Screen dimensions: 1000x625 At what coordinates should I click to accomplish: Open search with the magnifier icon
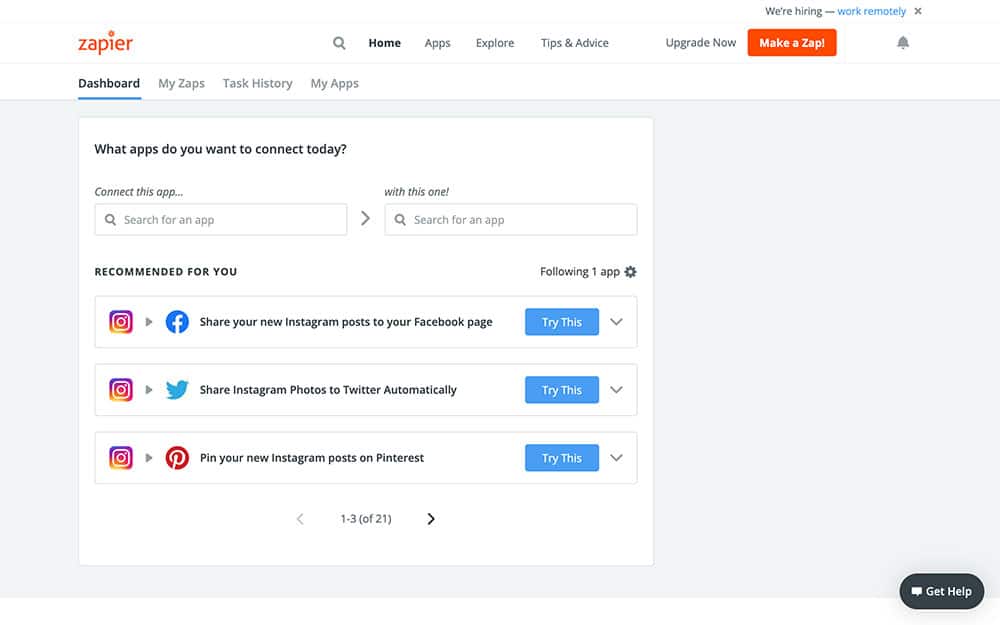point(339,43)
